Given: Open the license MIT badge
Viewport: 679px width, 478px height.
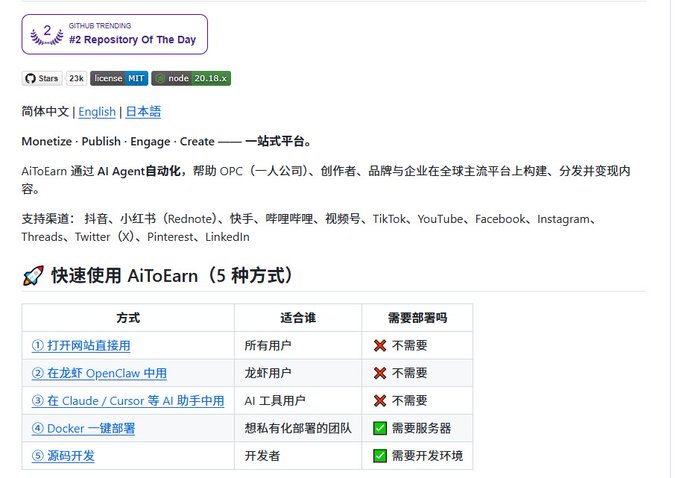Looking at the screenshot, I should coord(119,78).
